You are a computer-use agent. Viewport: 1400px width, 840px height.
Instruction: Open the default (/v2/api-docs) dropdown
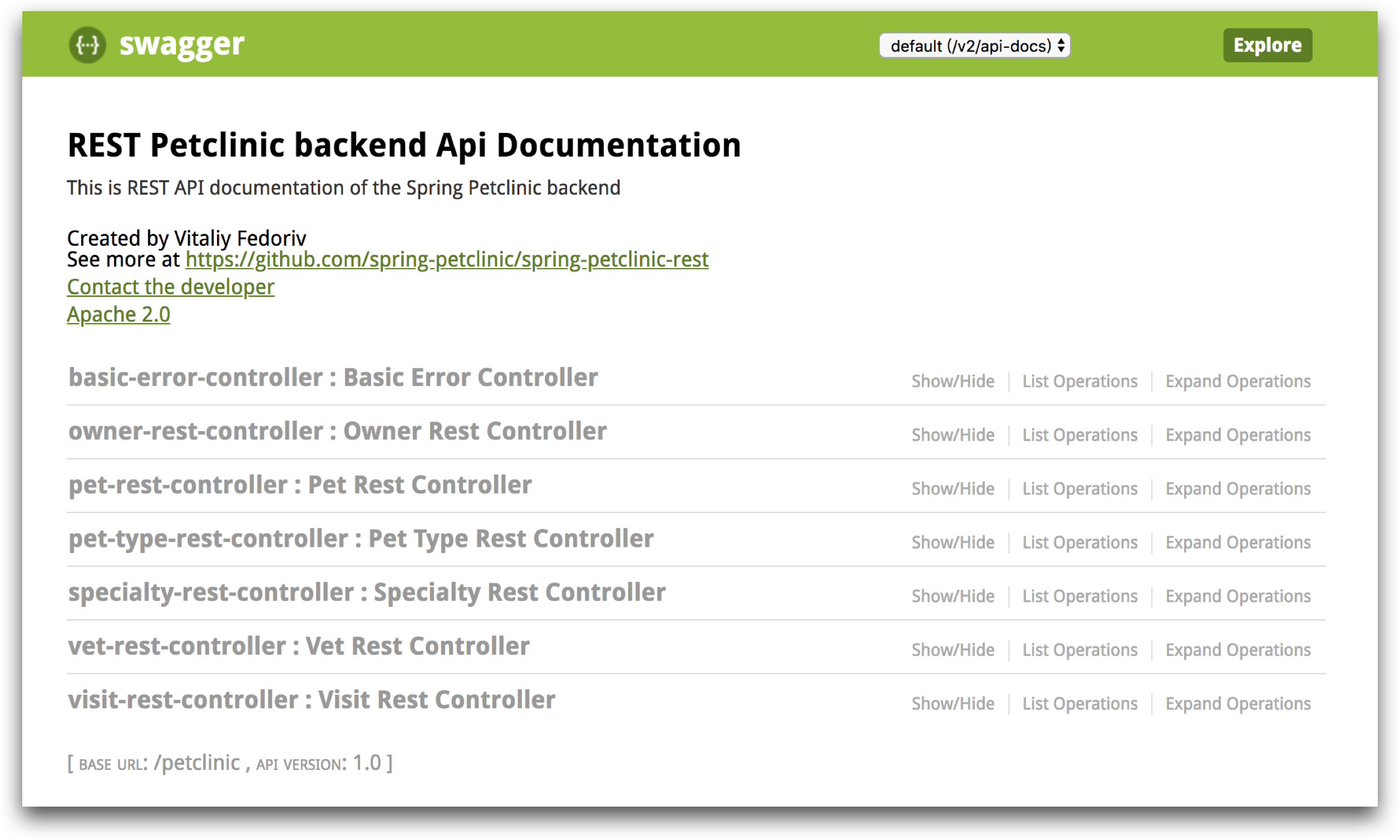pos(974,45)
